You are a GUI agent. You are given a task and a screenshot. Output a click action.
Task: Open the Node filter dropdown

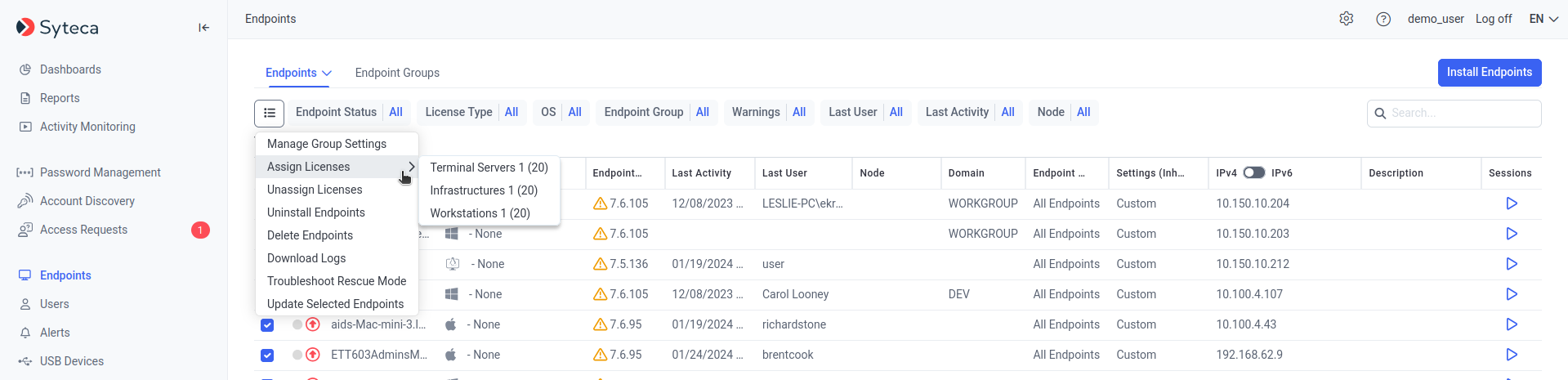[1064, 112]
